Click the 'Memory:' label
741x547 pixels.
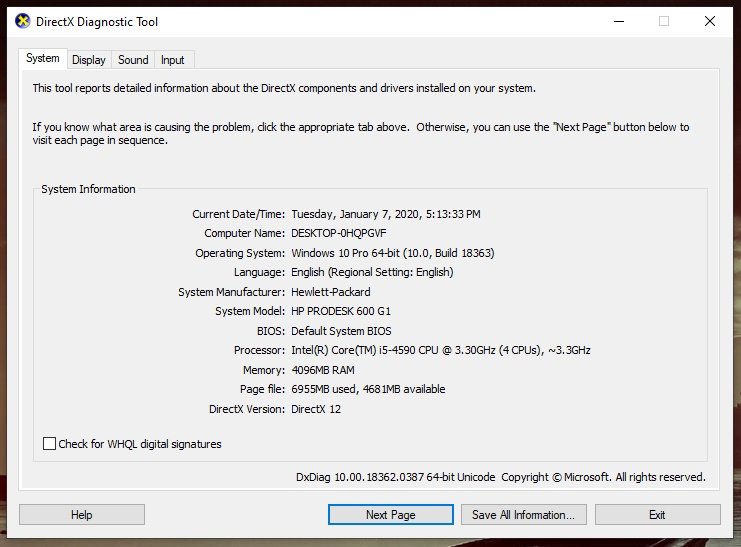264,370
